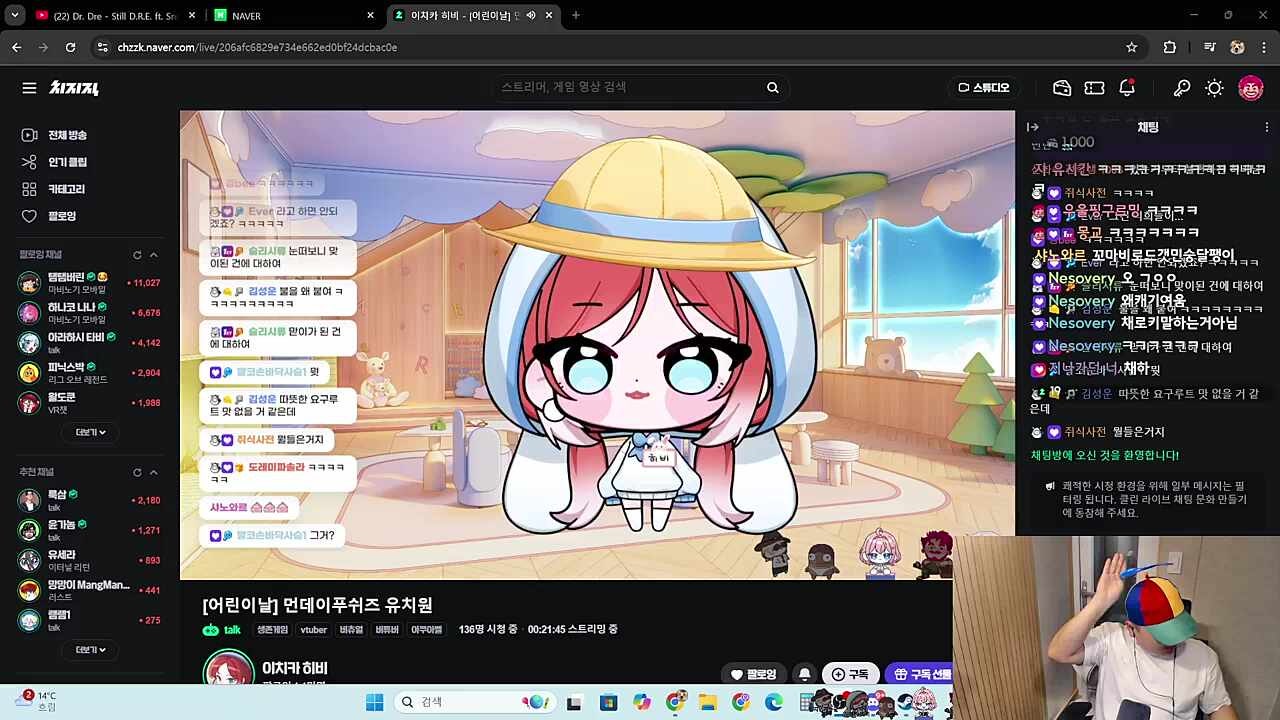Refresh the 팔로잉 채널 list
Screen dimensions: 1280x720
click(x=137, y=255)
